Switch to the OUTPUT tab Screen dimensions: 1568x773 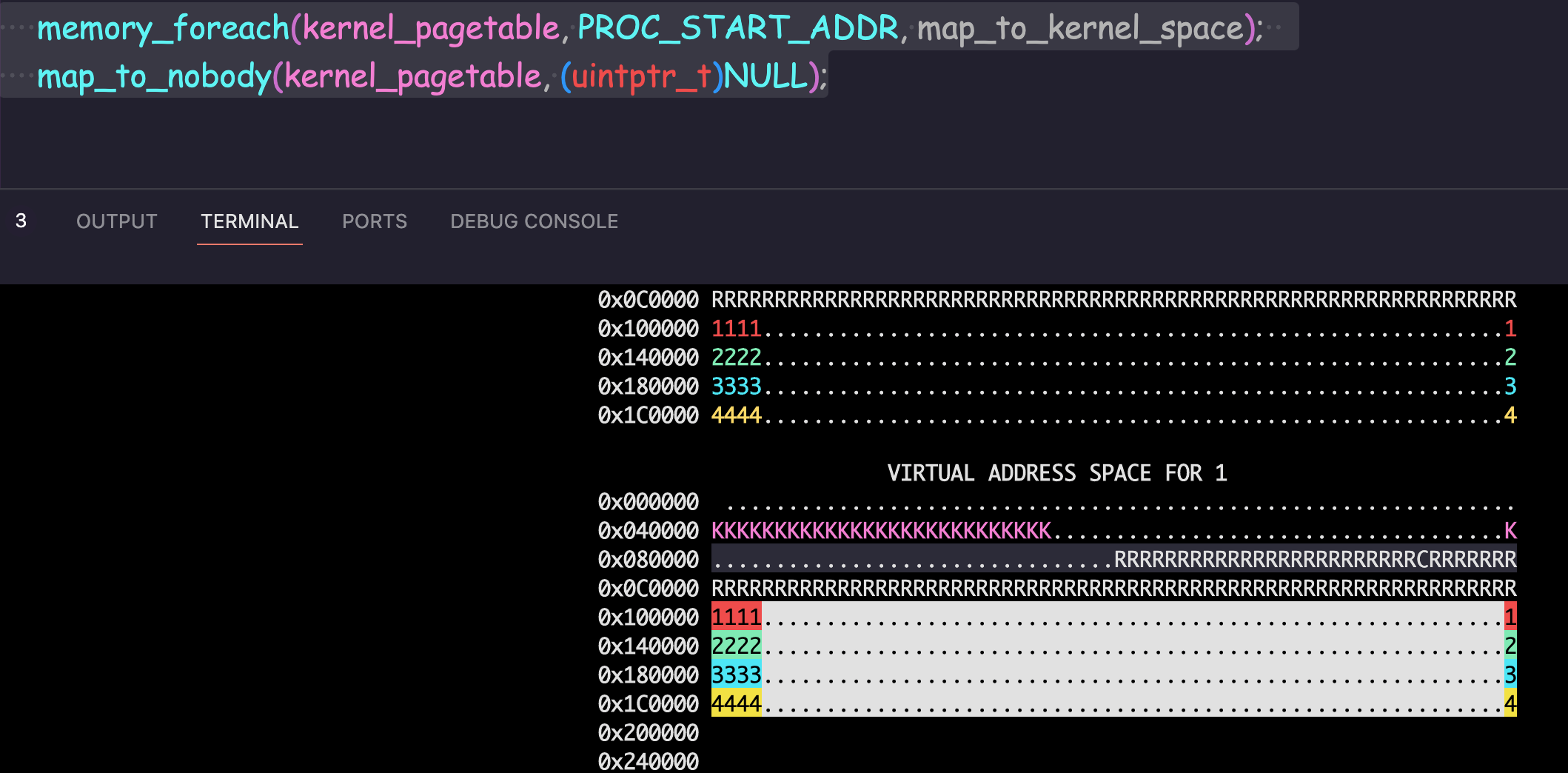[116, 221]
